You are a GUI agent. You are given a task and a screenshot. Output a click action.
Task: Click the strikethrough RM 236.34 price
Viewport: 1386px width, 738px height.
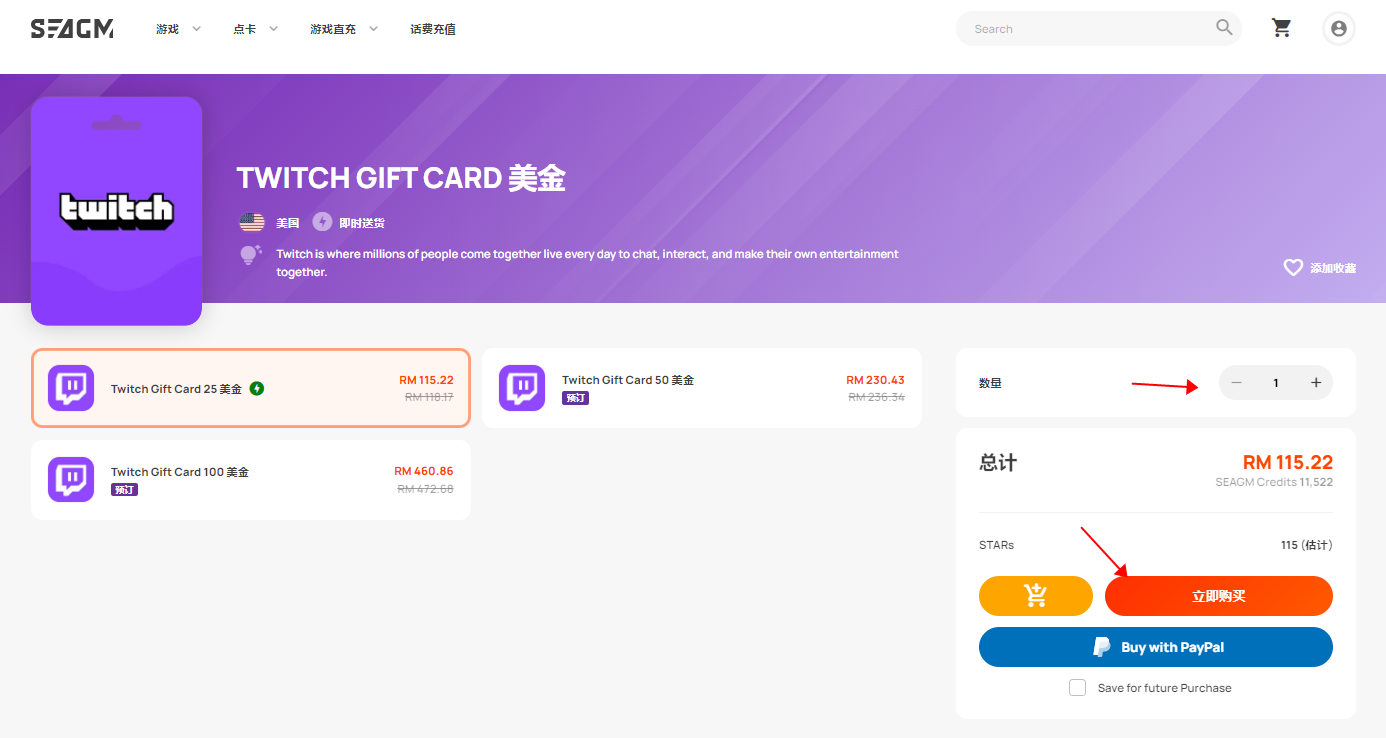[x=876, y=397]
